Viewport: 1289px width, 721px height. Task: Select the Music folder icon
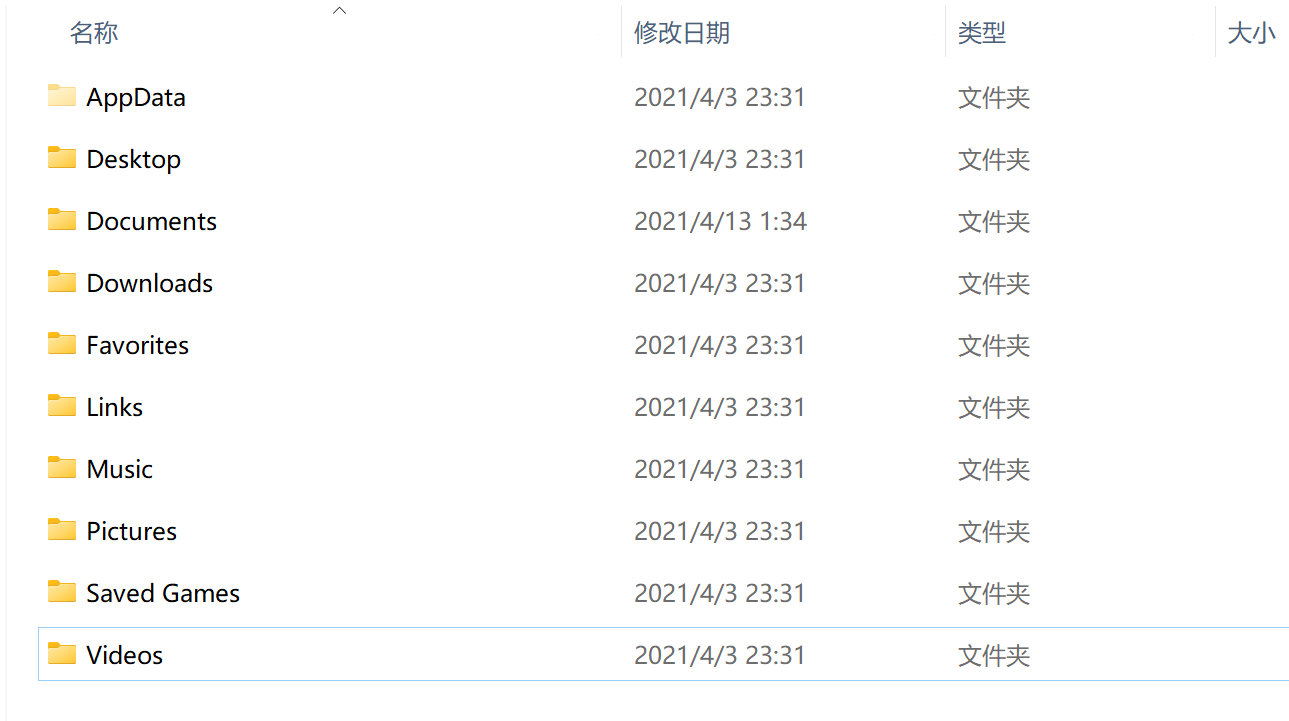[x=62, y=468]
